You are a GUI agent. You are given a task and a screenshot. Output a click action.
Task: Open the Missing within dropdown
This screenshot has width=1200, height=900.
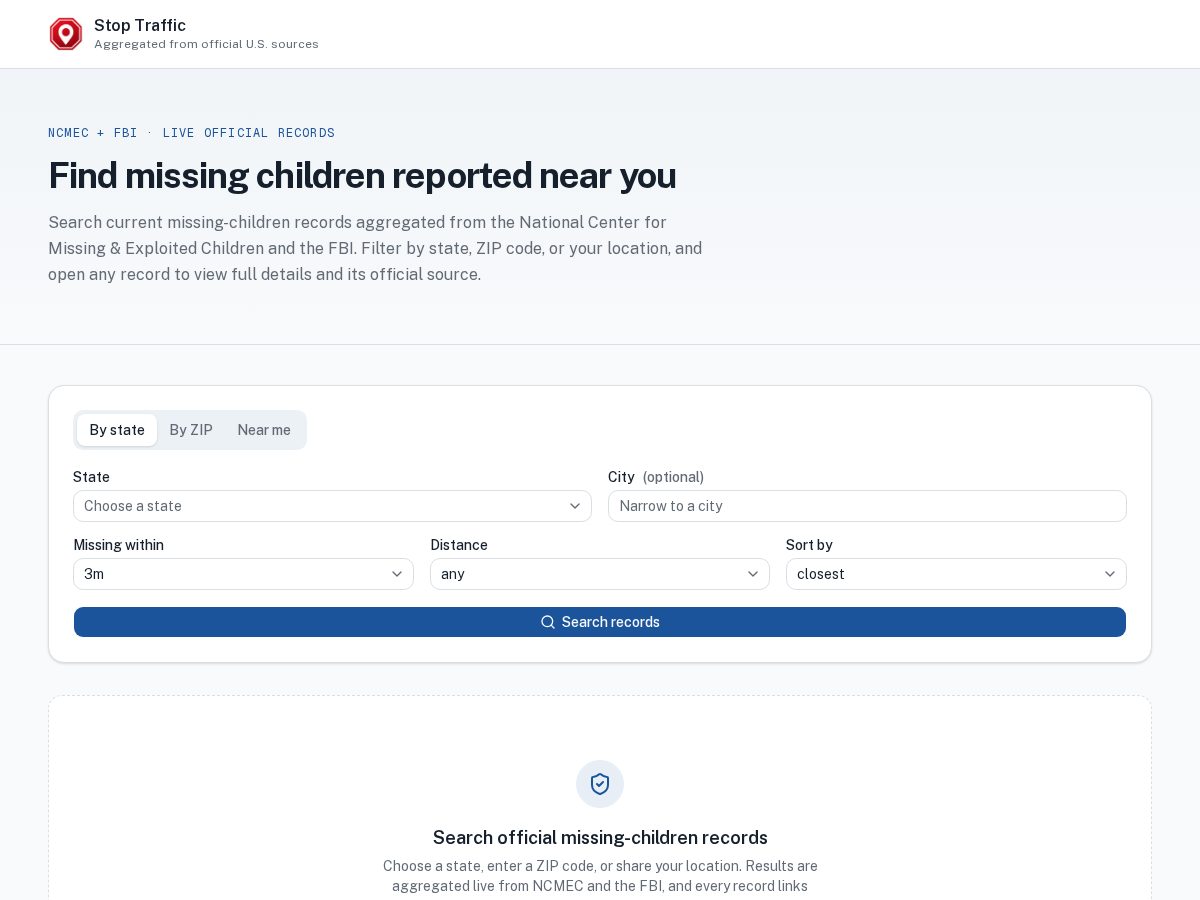pos(243,574)
